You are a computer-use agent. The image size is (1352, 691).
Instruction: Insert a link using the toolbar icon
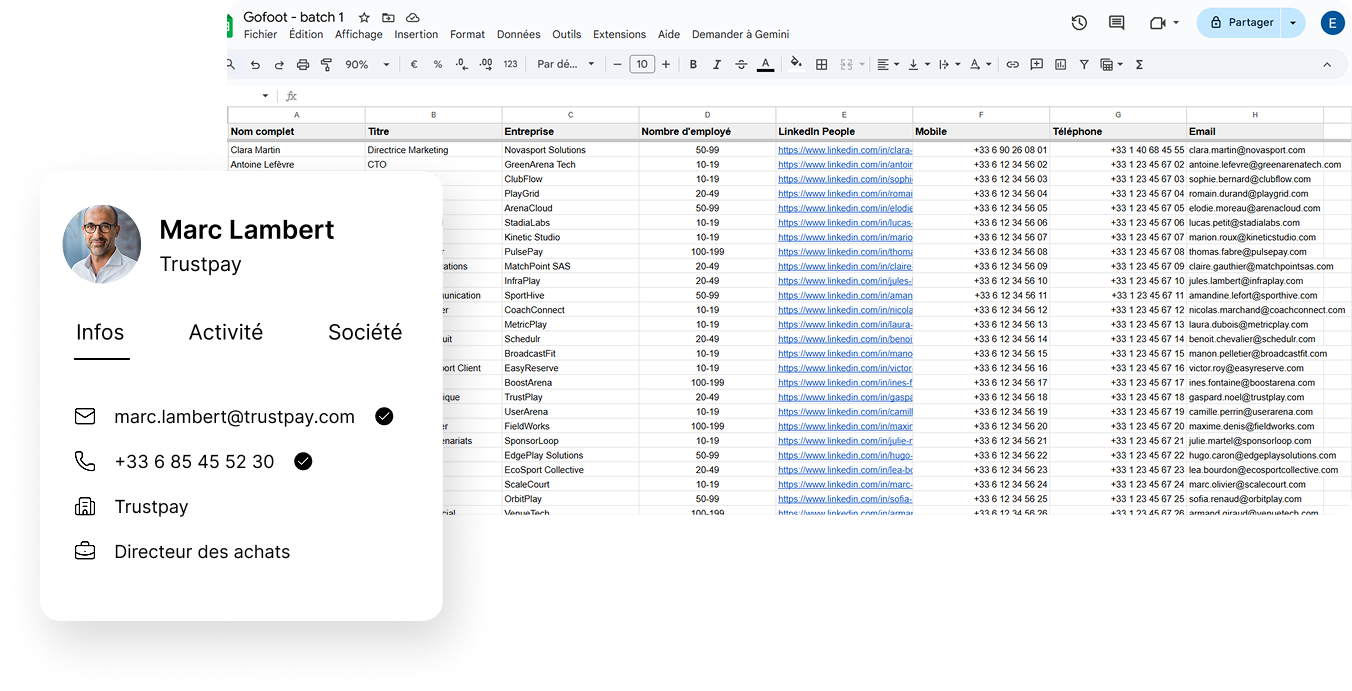[x=1012, y=63]
